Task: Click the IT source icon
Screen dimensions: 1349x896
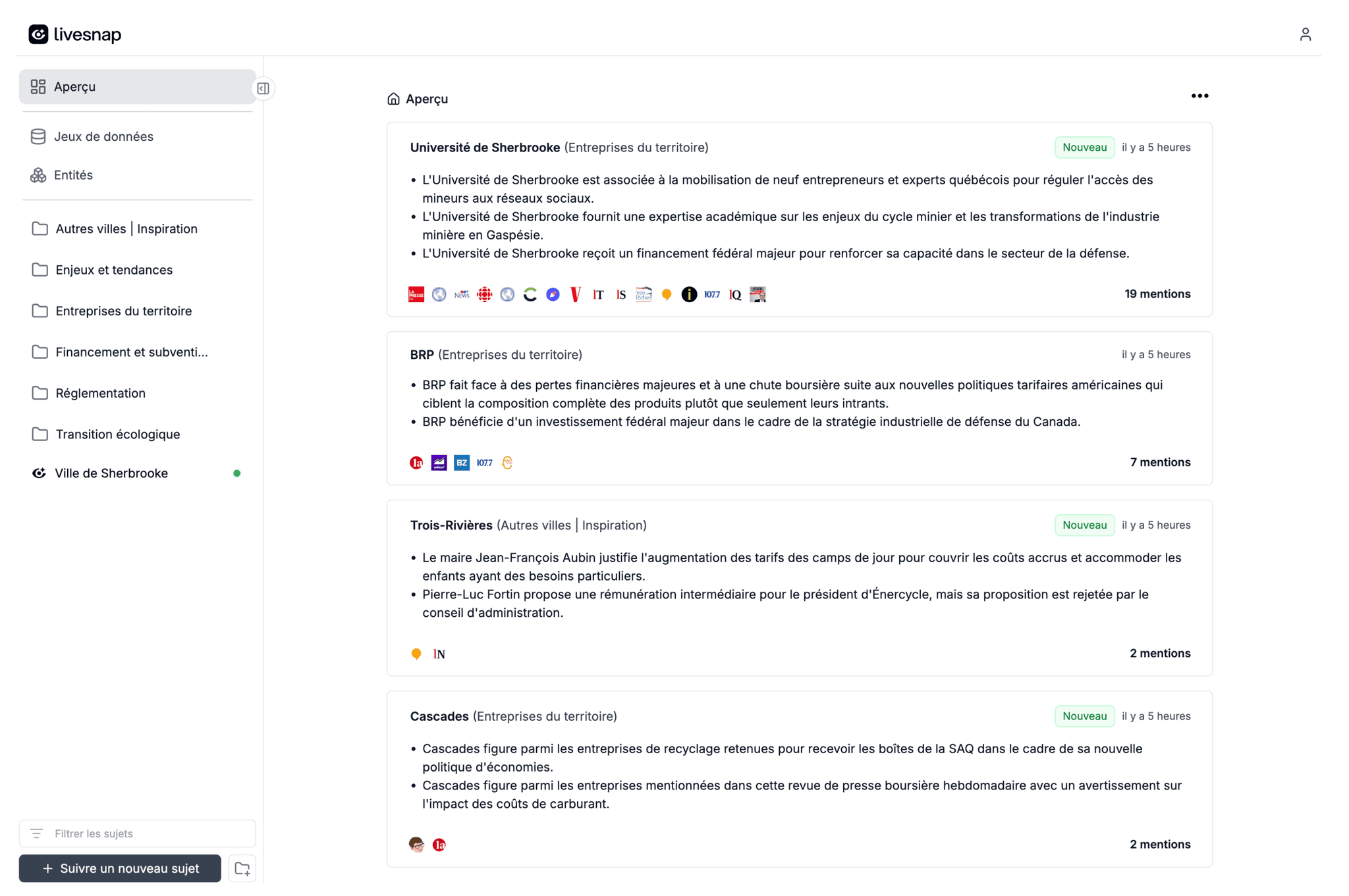Action: pyautogui.click(x=598, y=294)
